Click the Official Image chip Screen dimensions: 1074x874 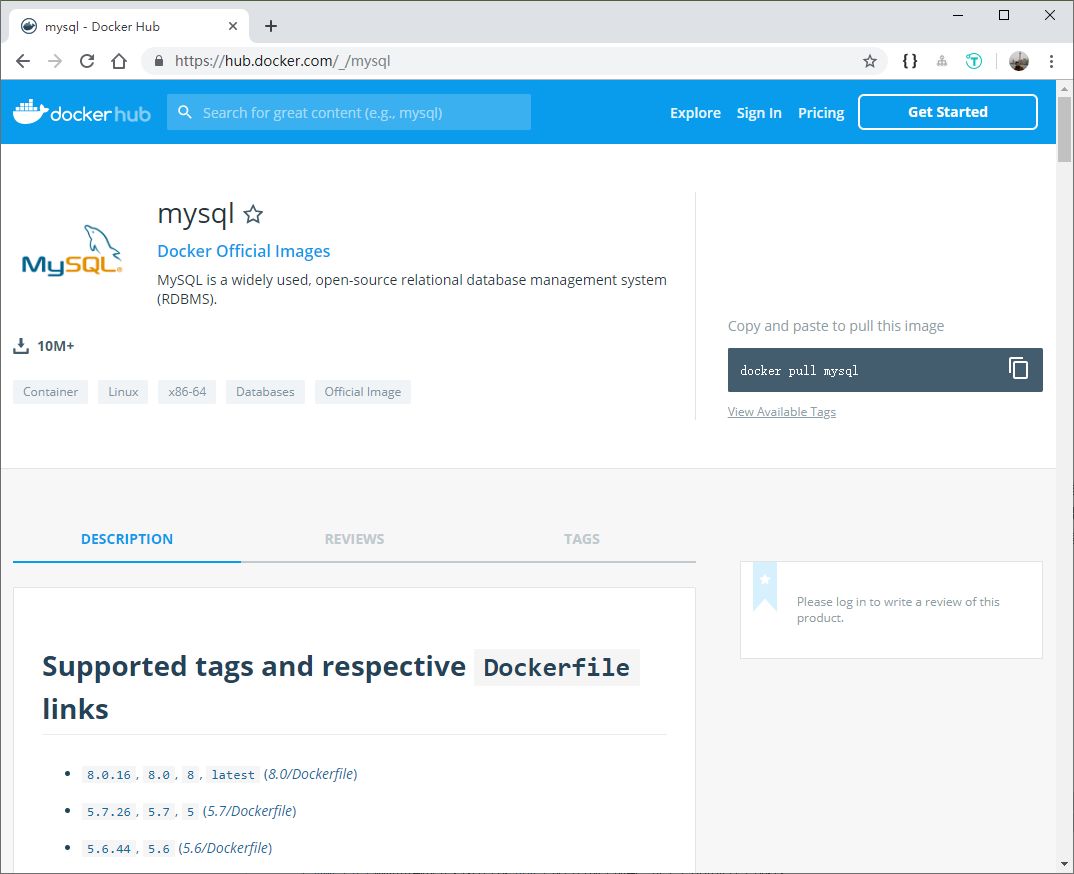(362, 392)
